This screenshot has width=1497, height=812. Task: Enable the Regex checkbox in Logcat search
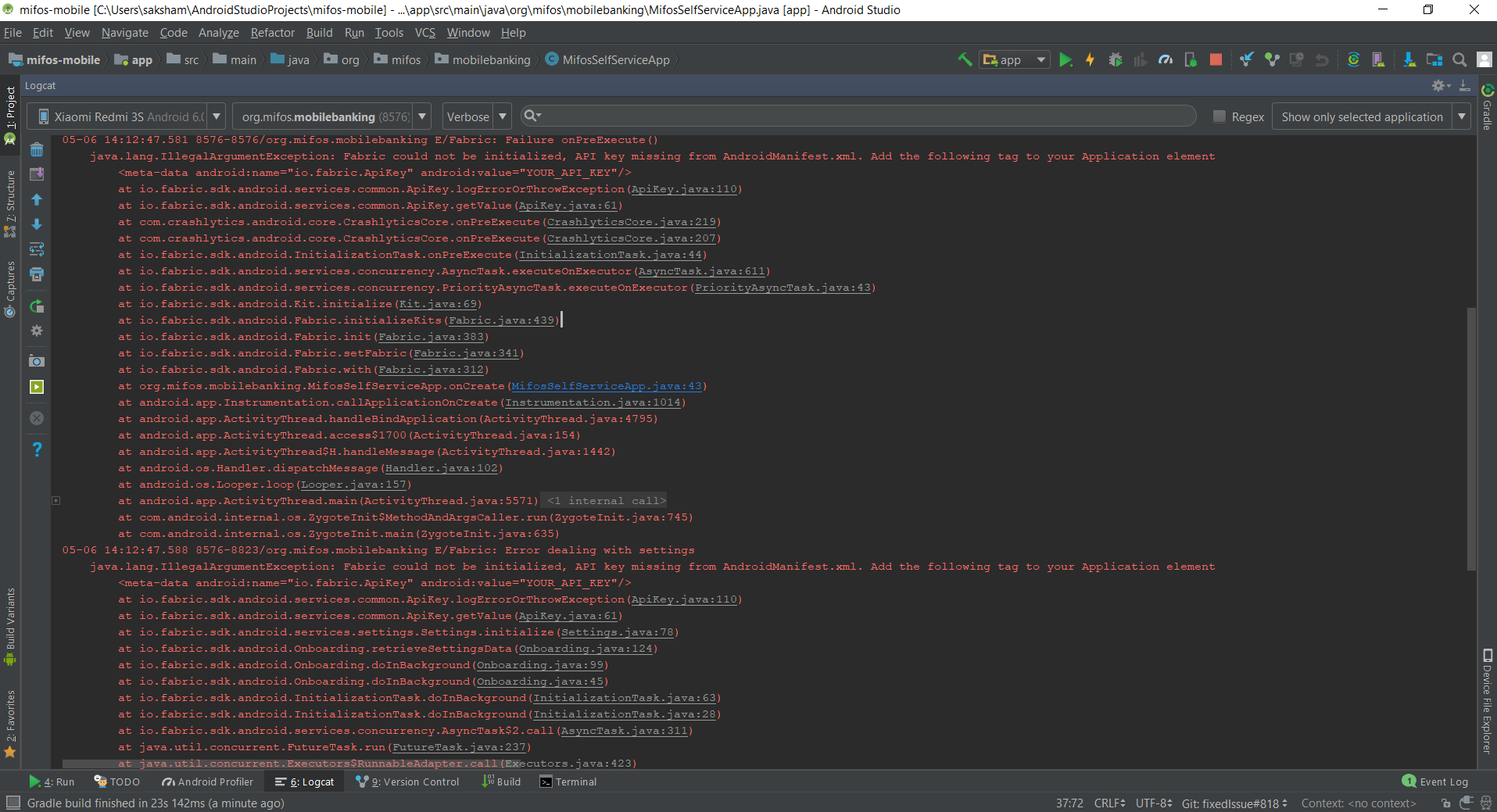pyautogui.click(x=1218, y=116)
